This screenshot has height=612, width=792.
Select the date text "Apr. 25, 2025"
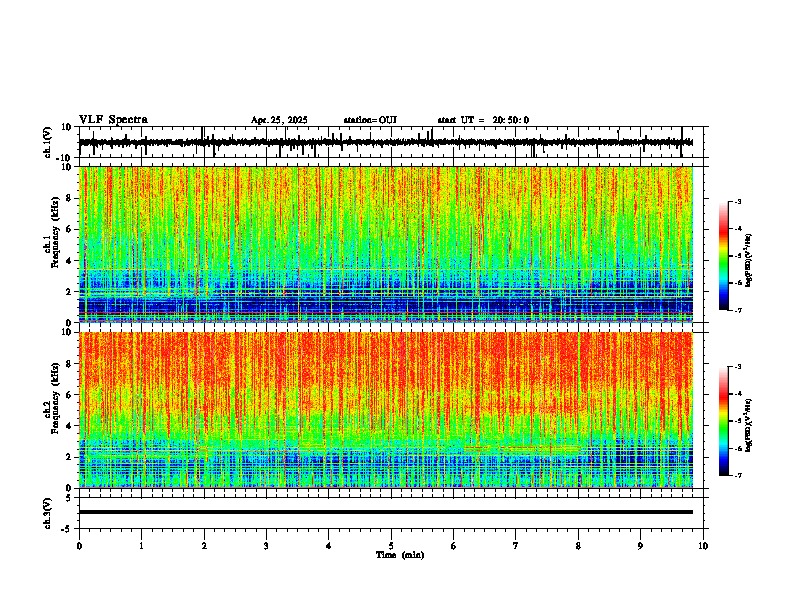[x=279, y=120]
